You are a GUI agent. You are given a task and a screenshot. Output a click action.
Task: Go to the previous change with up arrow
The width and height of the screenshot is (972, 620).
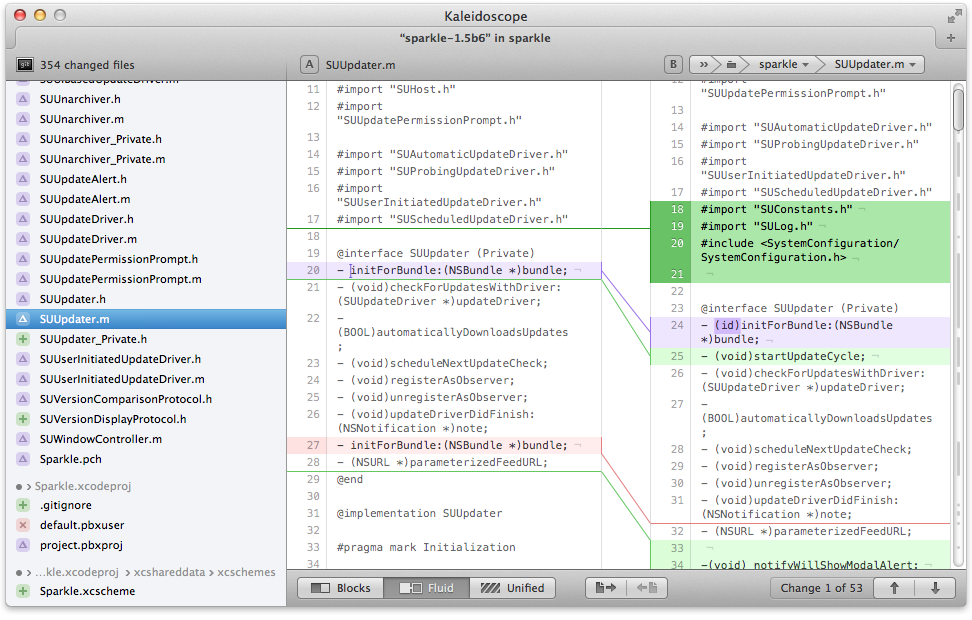tap(894, 588)
